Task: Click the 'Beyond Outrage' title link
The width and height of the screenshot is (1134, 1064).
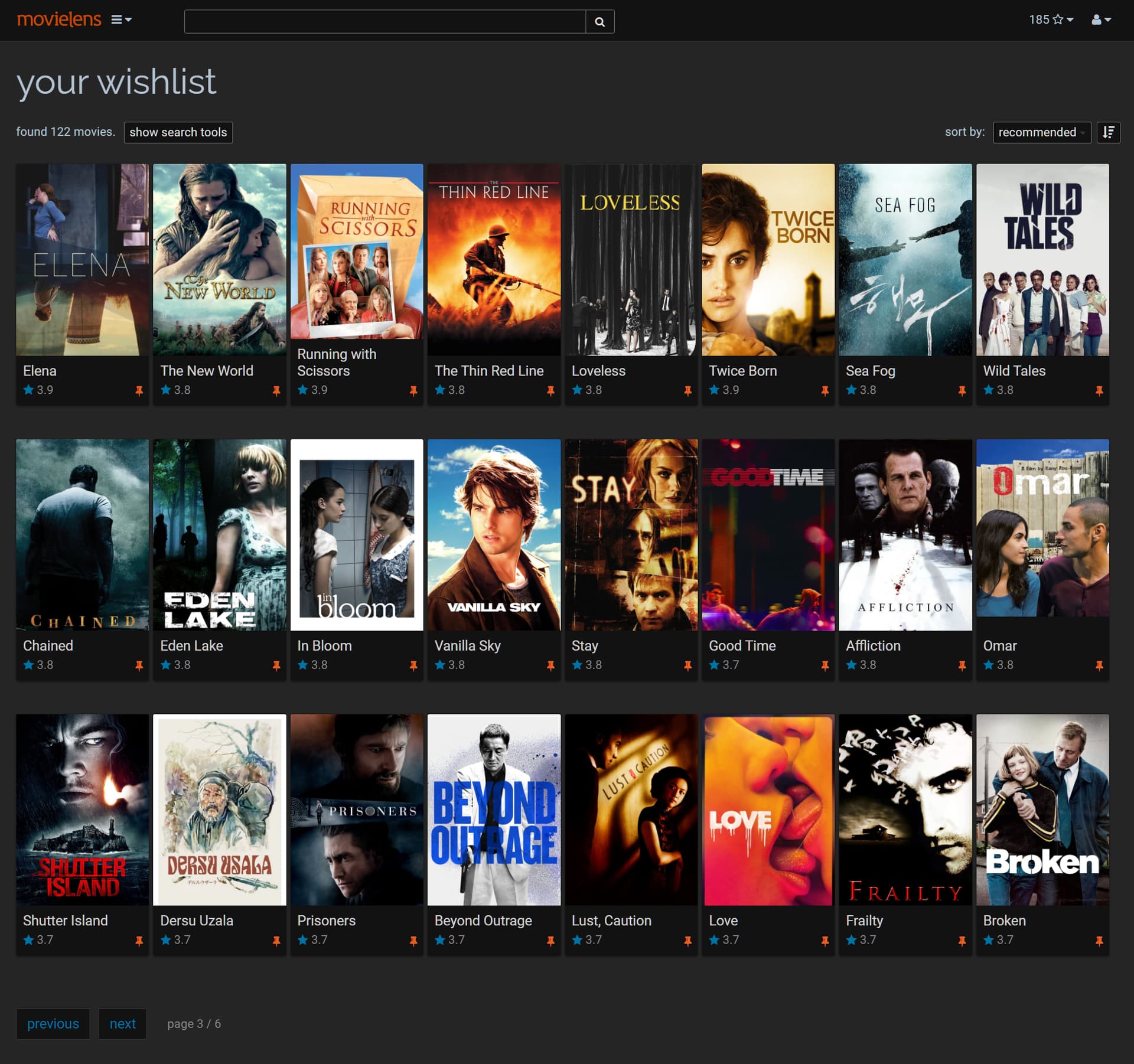Action: coord(483,921)
